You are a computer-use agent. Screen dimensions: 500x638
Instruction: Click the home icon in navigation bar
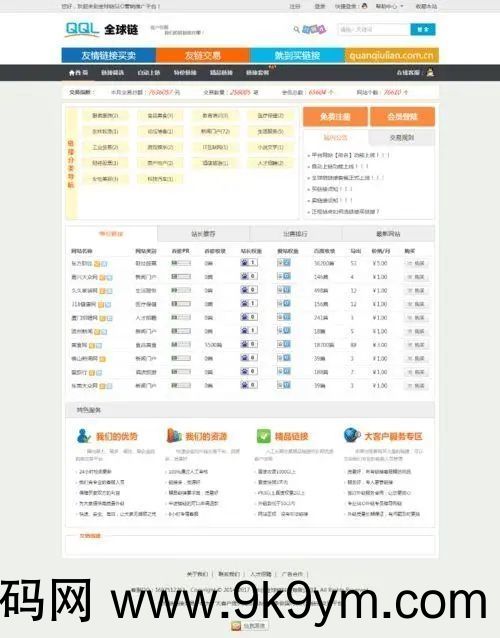(x=72, y=73)
